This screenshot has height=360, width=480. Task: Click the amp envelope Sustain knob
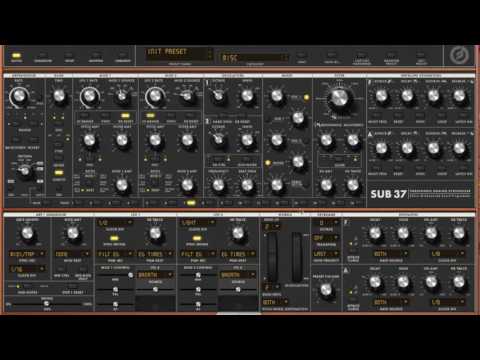pos(433,148)
